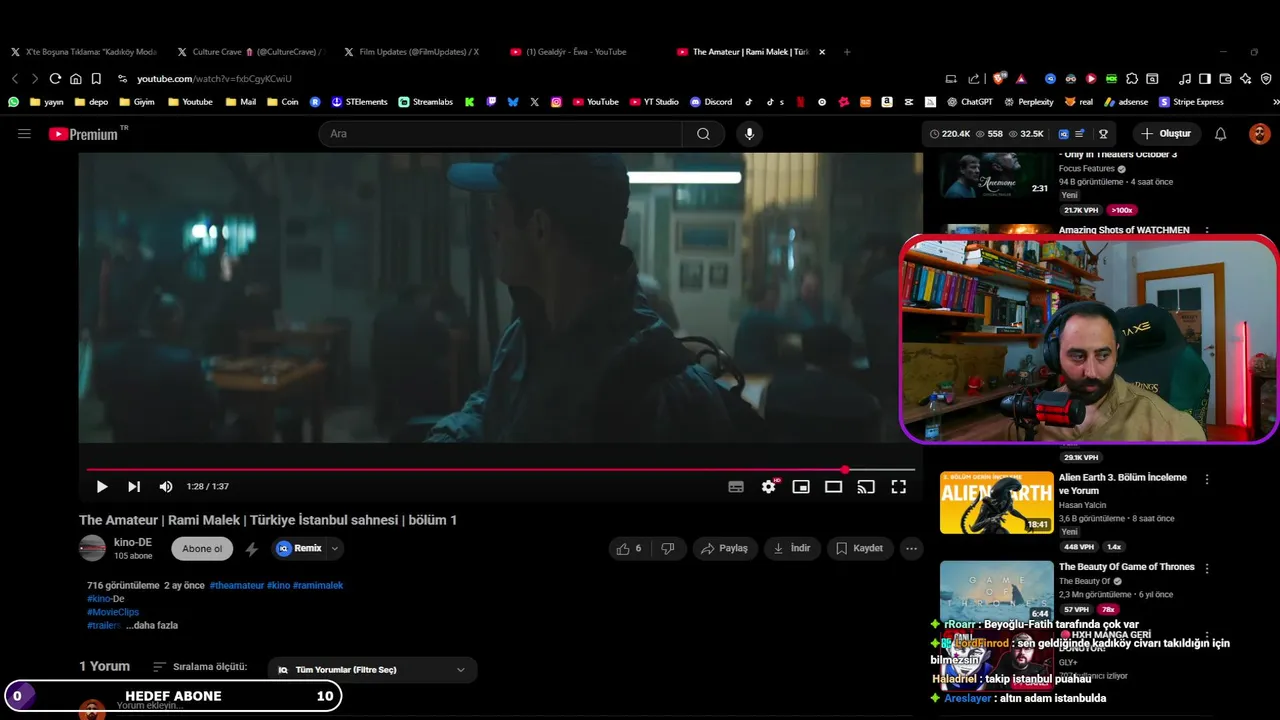Open the Brave Shields lion icon
This screenshot has width=1280, height=720.
pyautogui.click(x=999, y=79)
